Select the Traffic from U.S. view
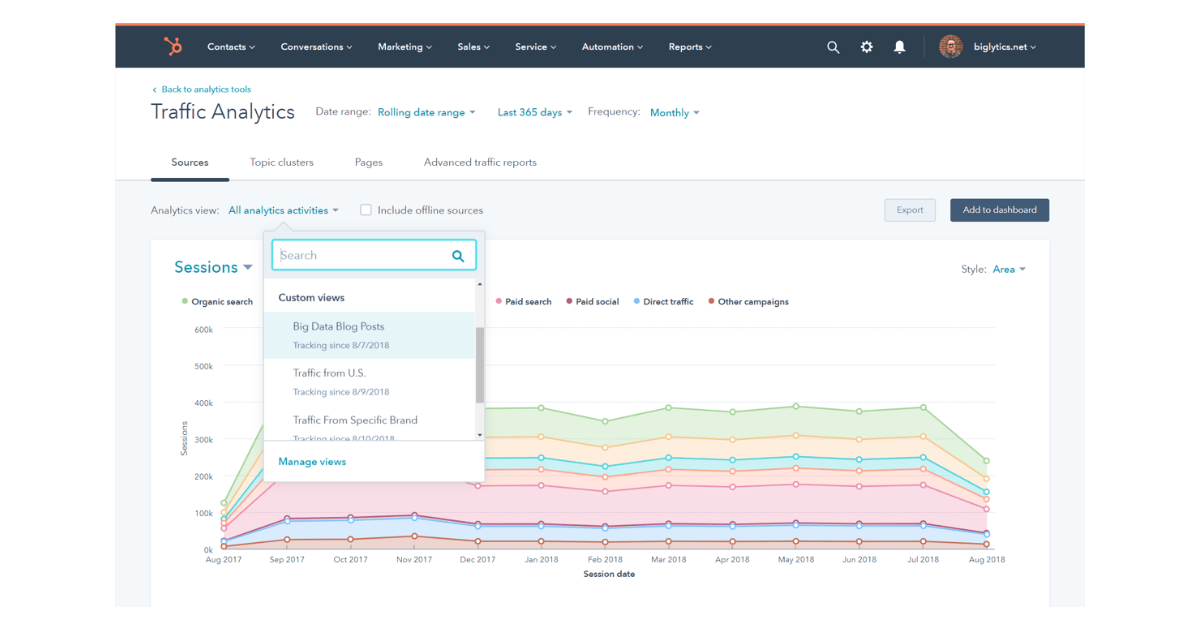Viewport: 1200px width, 630px height. pyautogui.click(x=369, y=382)
